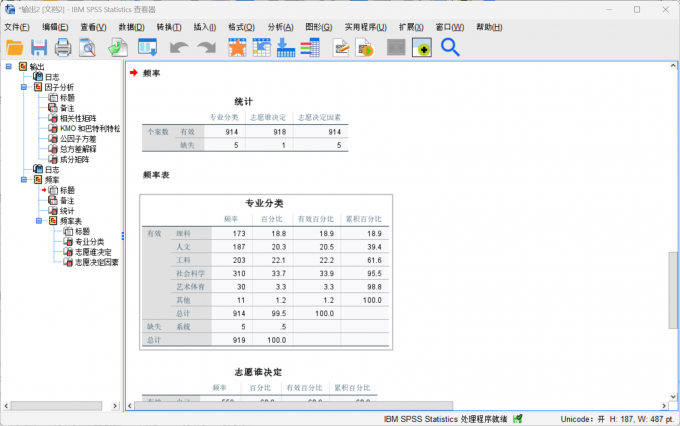Open the 插入(I) menu
The width and height of the screenshot is (680, 426).
coord(205,27)
